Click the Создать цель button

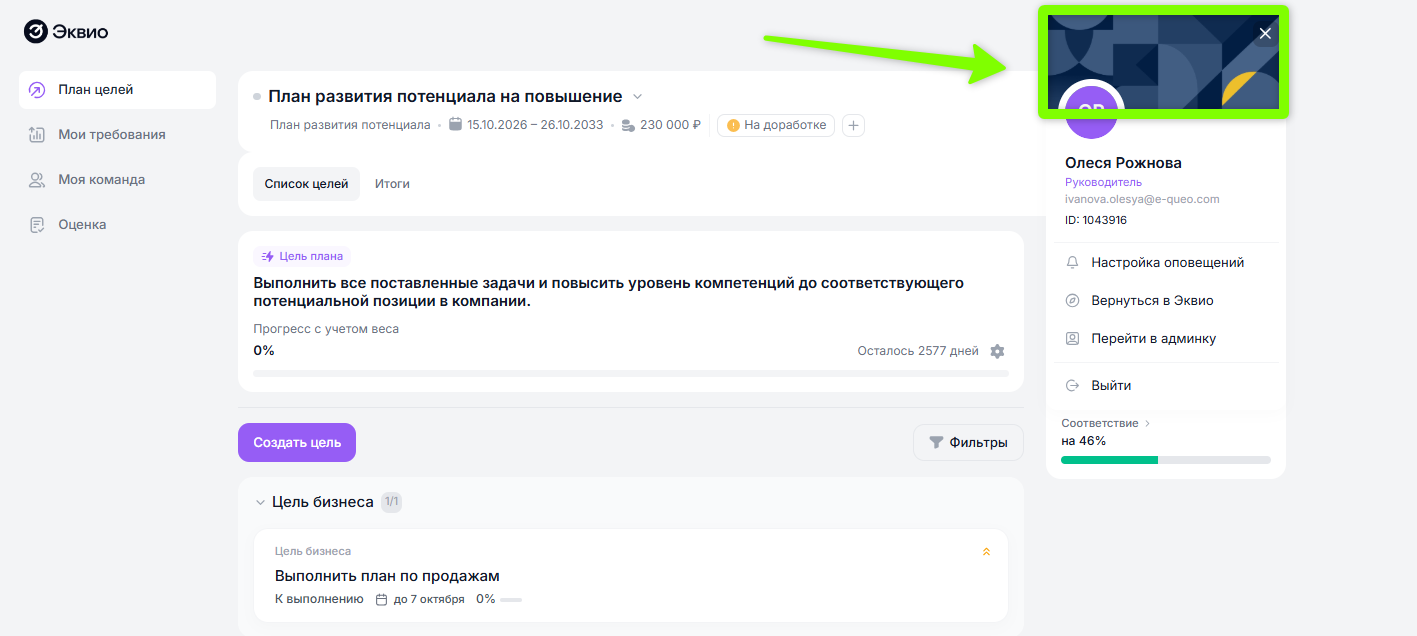point(297,443)
